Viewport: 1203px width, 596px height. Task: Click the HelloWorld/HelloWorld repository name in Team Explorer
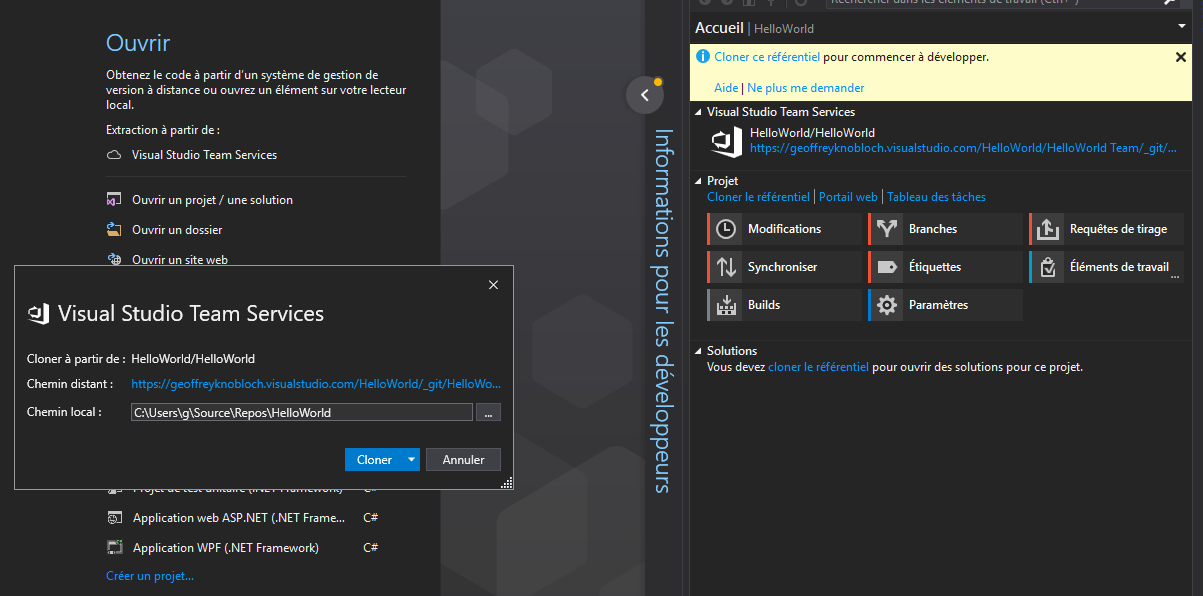tap(812, 133)
